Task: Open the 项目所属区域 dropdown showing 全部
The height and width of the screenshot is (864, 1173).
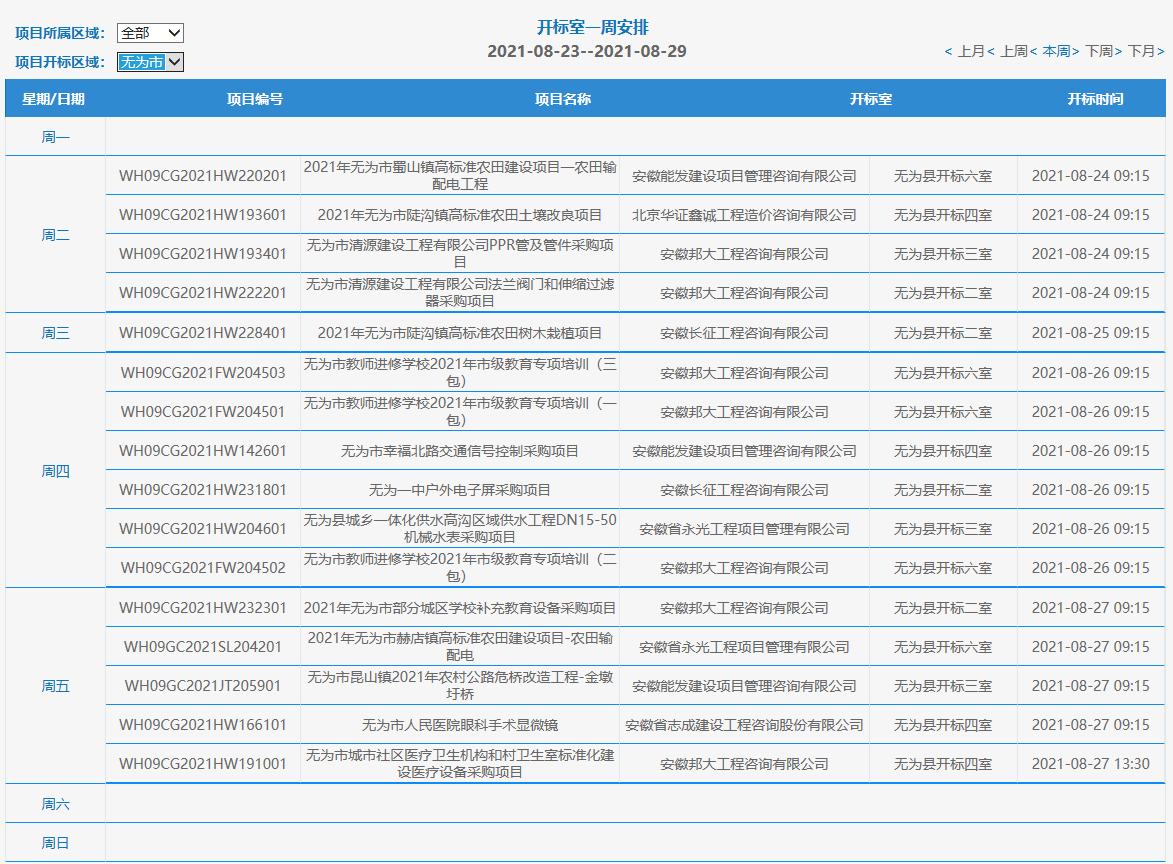Action: coord(150,33)
